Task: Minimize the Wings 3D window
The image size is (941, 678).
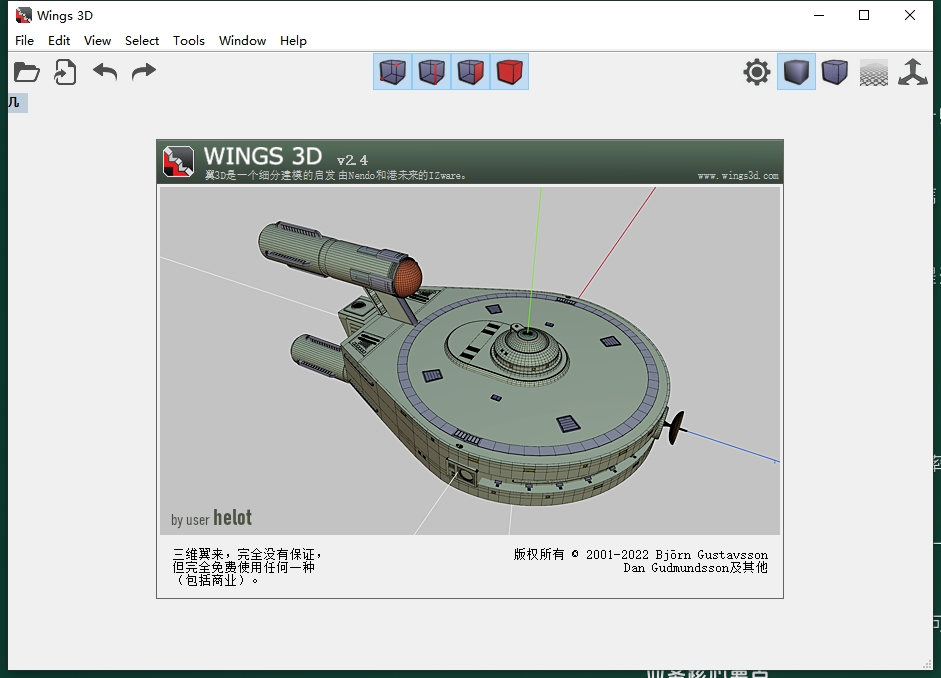Action: point(819,15)
